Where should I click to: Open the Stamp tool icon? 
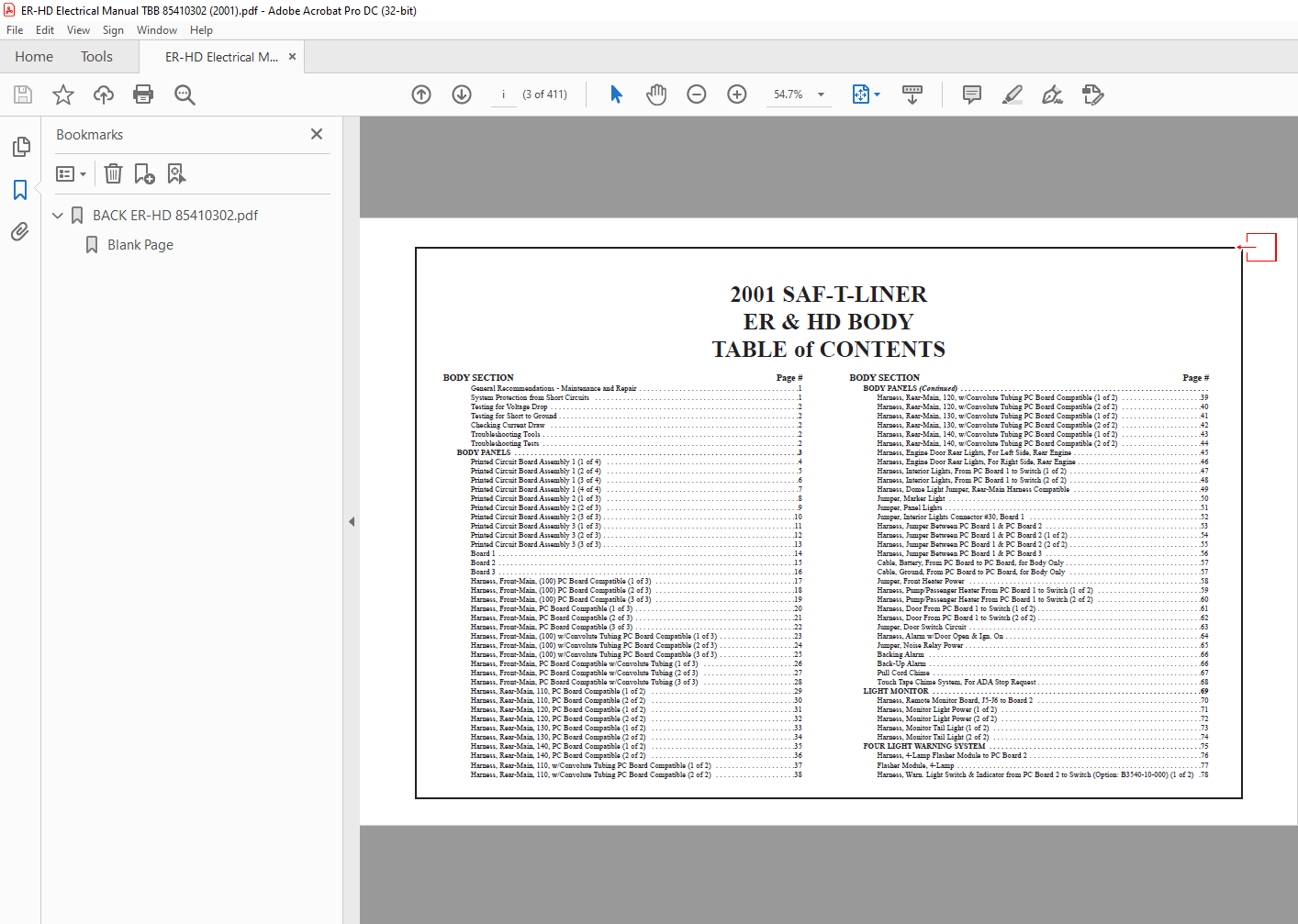tap(1093, 95)
